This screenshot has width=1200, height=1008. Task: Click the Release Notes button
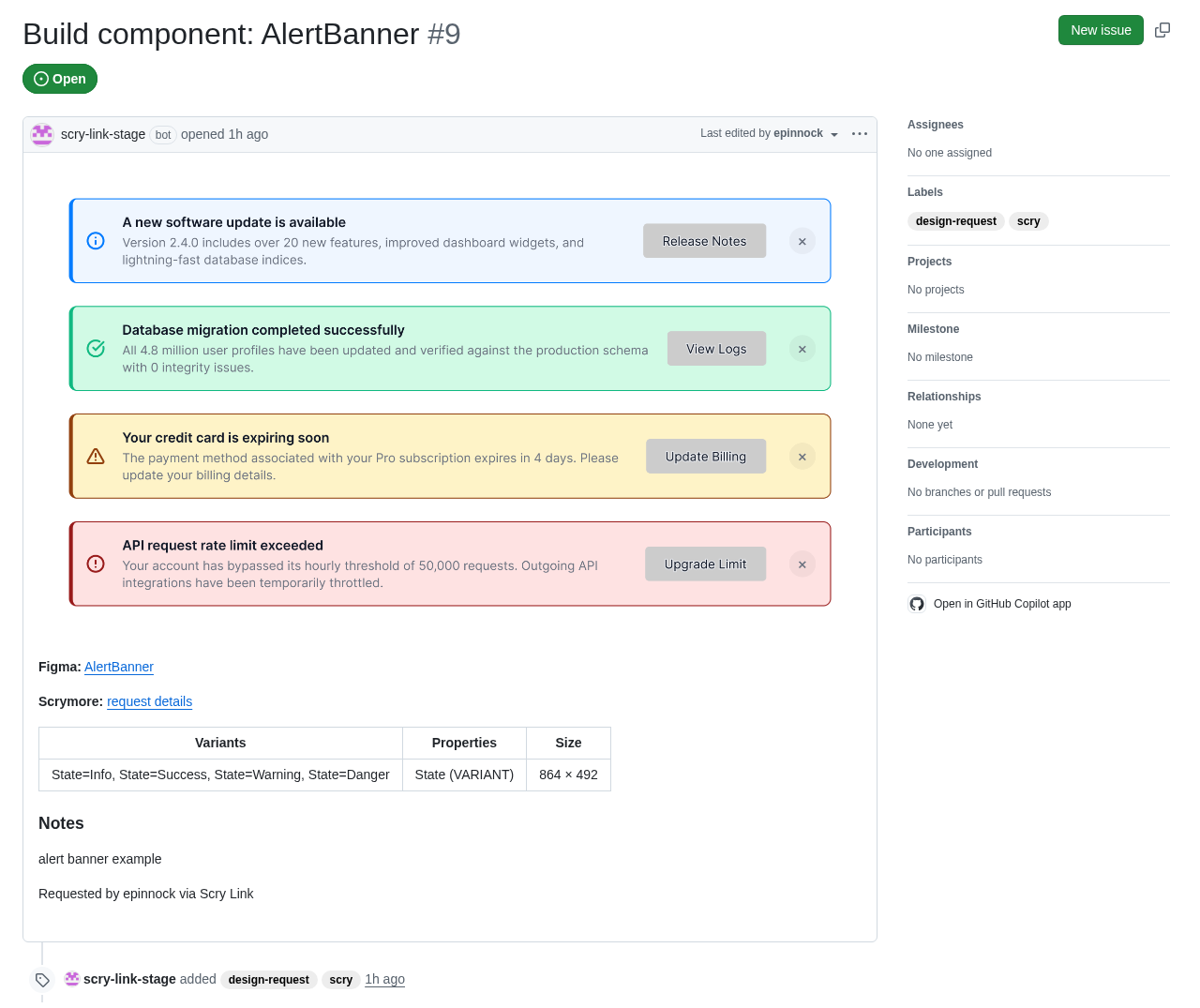(x=704, y=241)
